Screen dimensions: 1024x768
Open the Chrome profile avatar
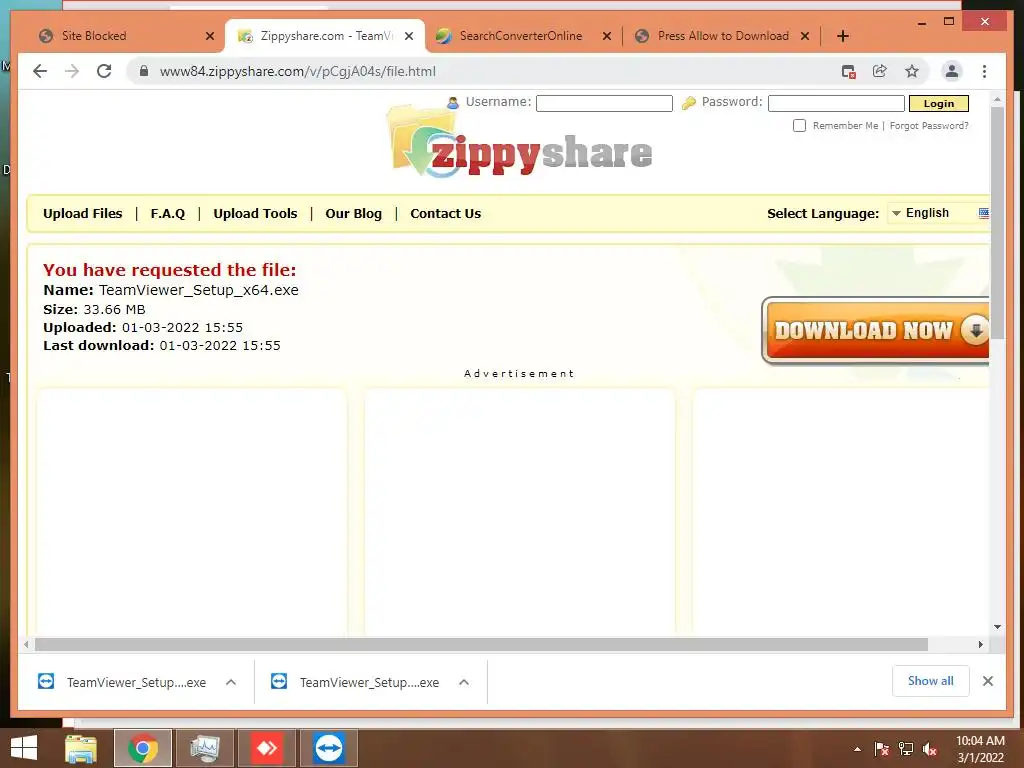952,71
